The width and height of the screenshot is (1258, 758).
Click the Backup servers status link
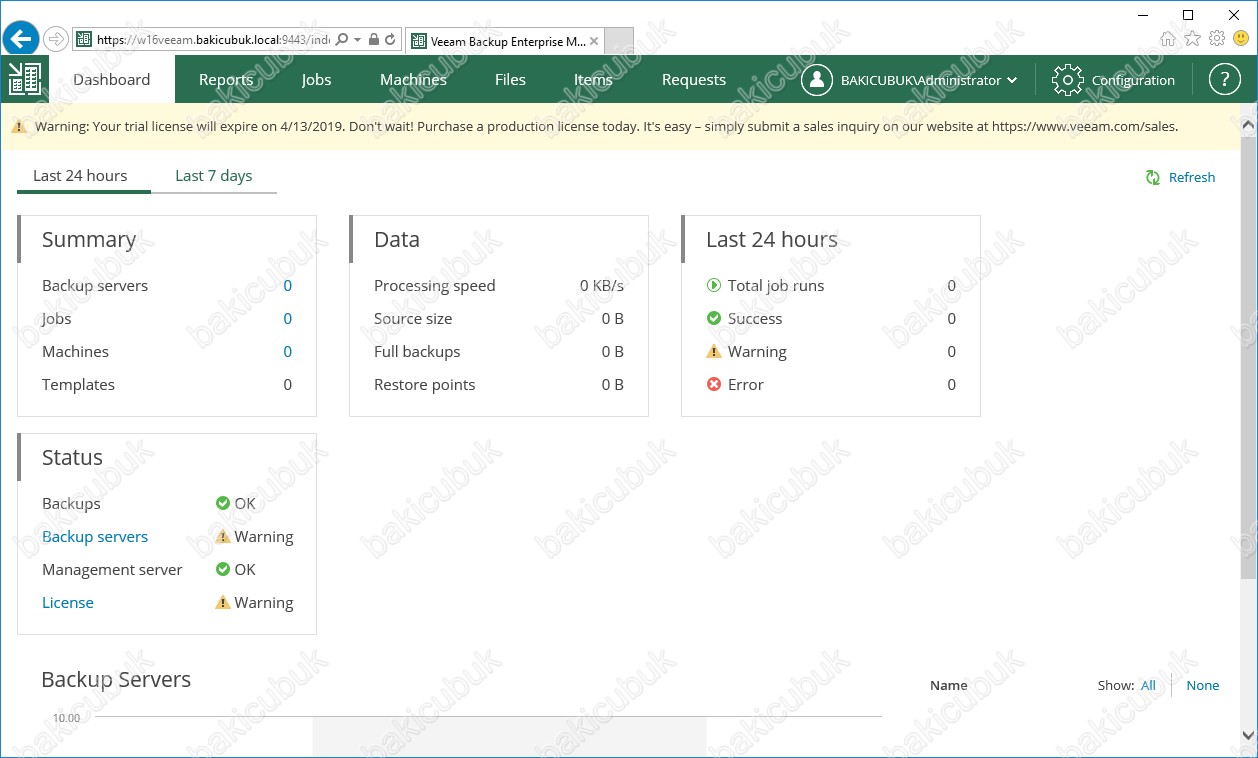pyautogui.click(x=95, y=536)
